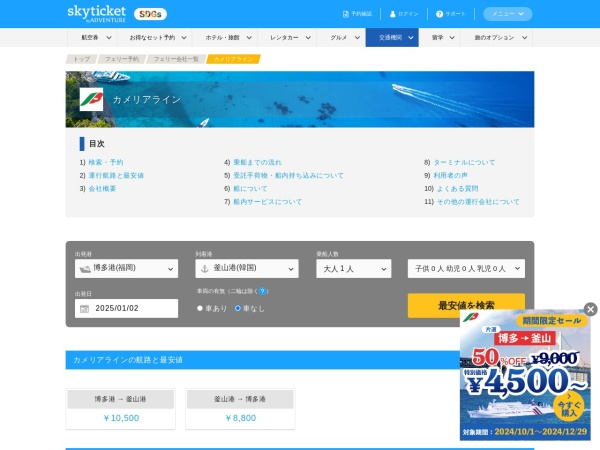Open 予約確認 reservation check
The height and width of the screenshot is (450, 600).
tap(357, 14)
